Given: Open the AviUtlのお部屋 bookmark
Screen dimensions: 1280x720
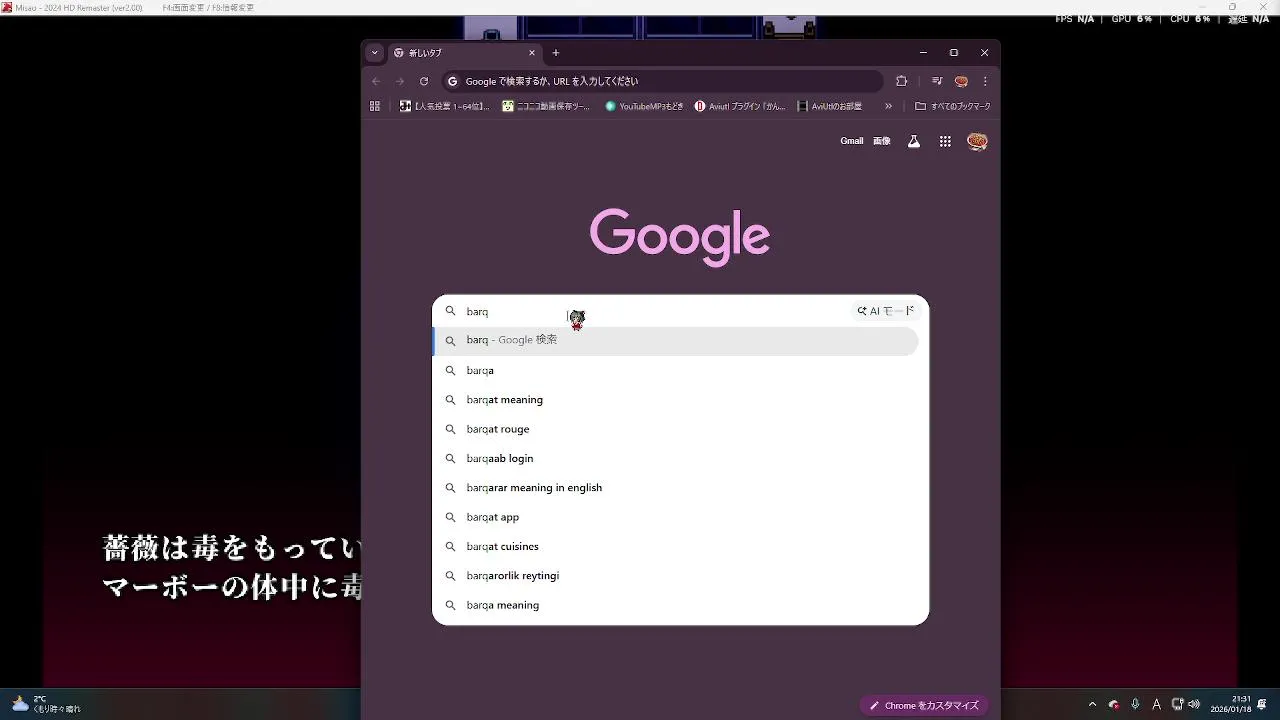Looking at the screenshot, I should [830, 106].
